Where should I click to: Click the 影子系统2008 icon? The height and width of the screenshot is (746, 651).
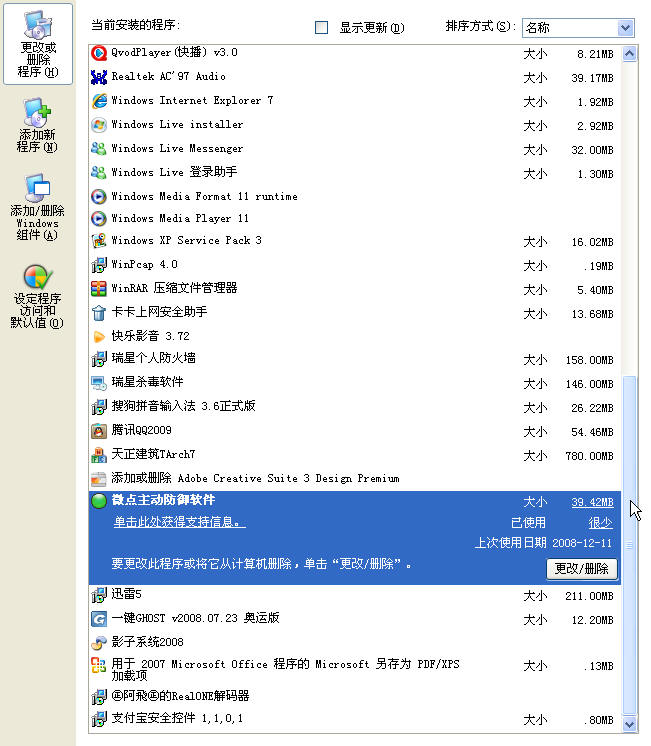pyautogui.click(x=99, y=643)
